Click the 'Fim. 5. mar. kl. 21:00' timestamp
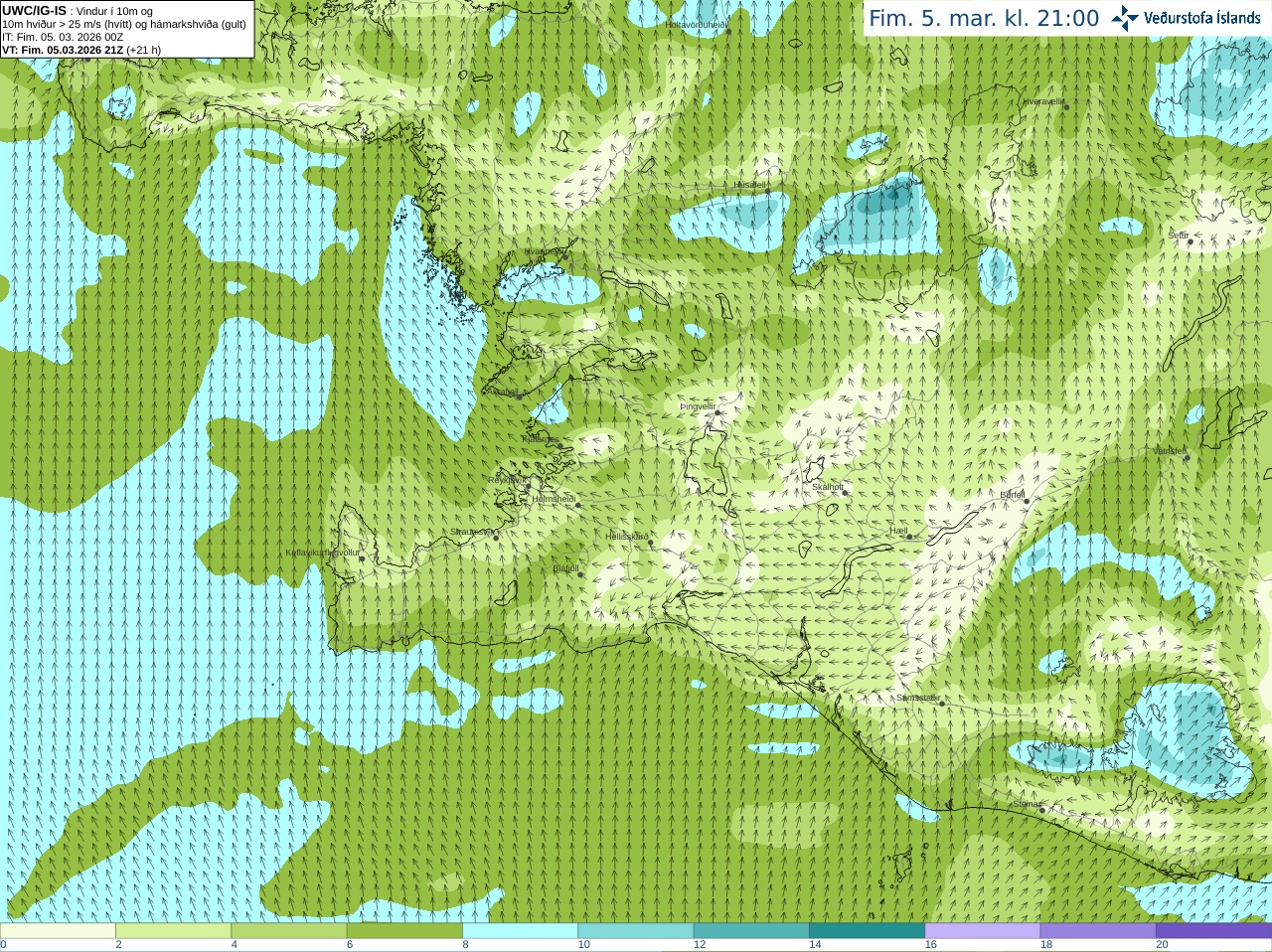The height and width of the screenshot is (952, 1272). [x=984, y=19]
